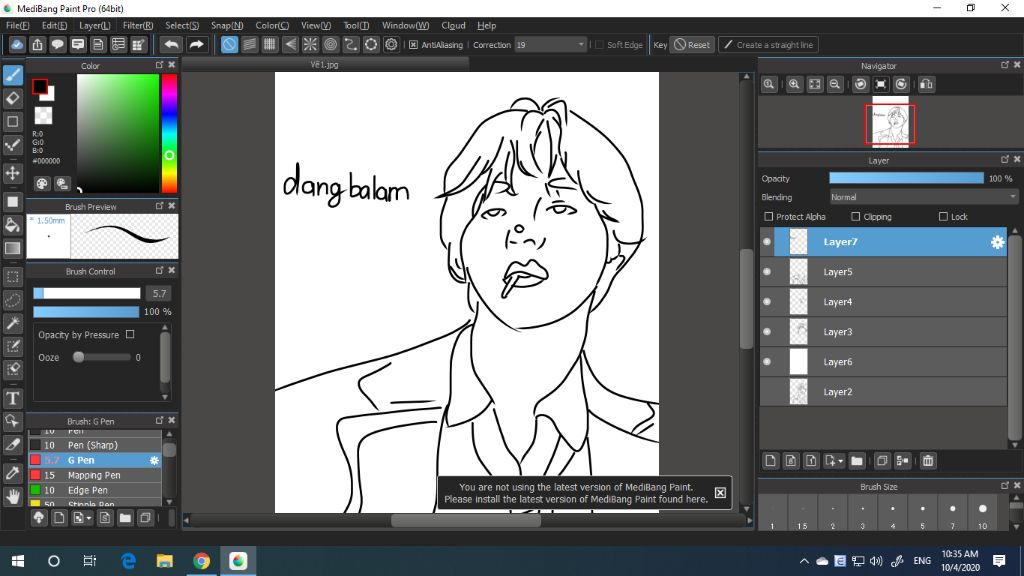
Task: Close the Navigator panel
Action: point(1017,65)
